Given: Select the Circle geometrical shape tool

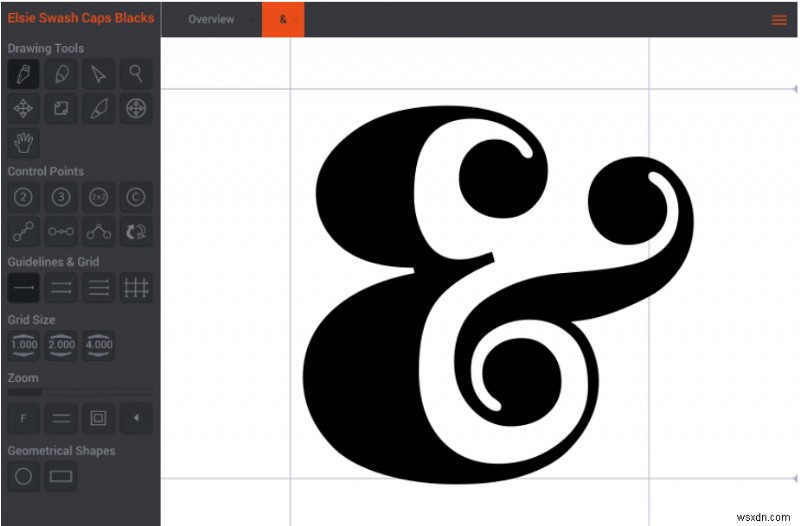Looking at the screenshot, I should 23,477.
